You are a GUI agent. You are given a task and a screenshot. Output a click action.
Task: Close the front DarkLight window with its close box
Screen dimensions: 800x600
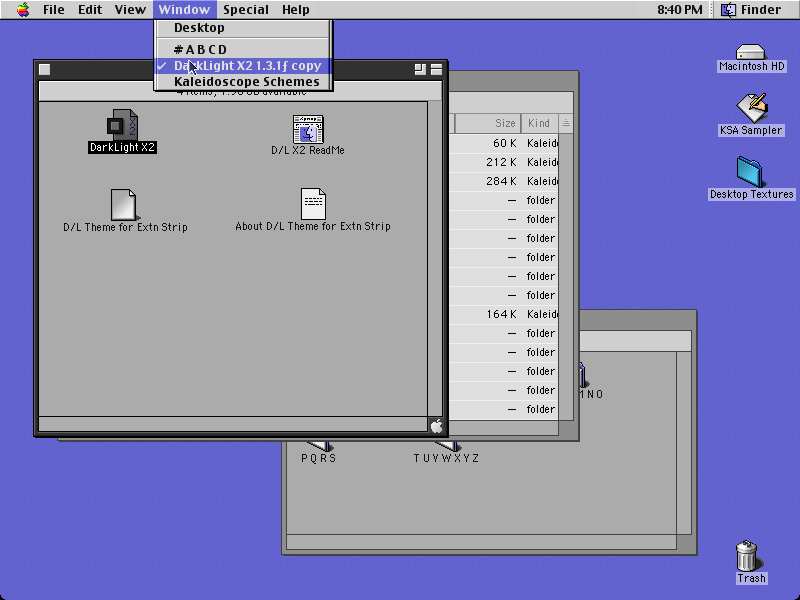click(45, 69)
